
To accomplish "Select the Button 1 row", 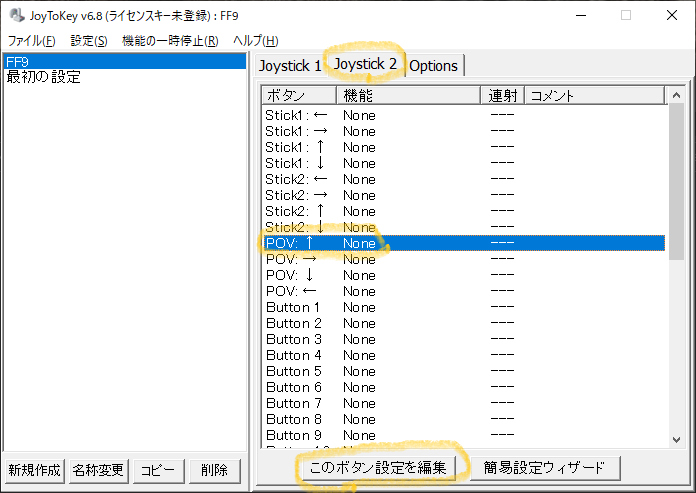I will [x=465, y=307].
